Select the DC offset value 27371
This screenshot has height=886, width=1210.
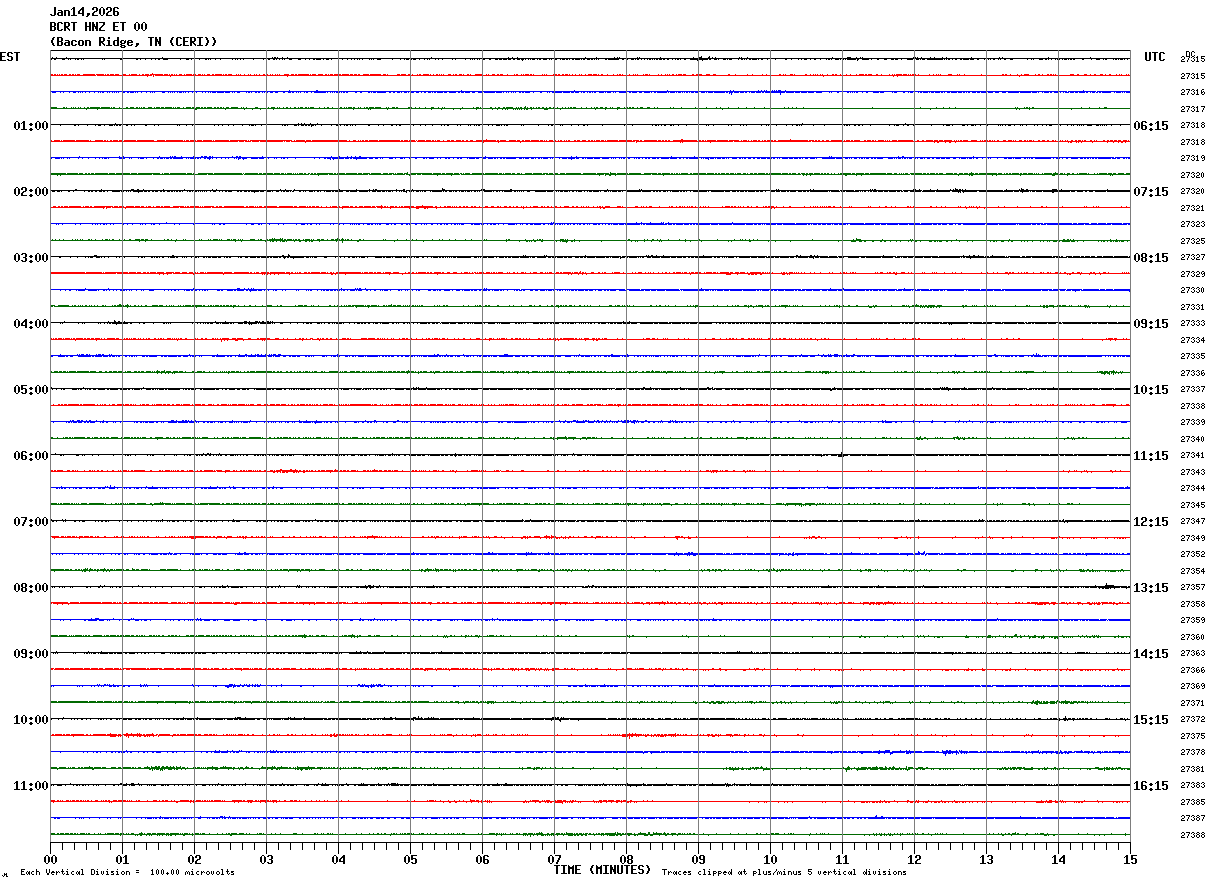[x=1192, y=703]
